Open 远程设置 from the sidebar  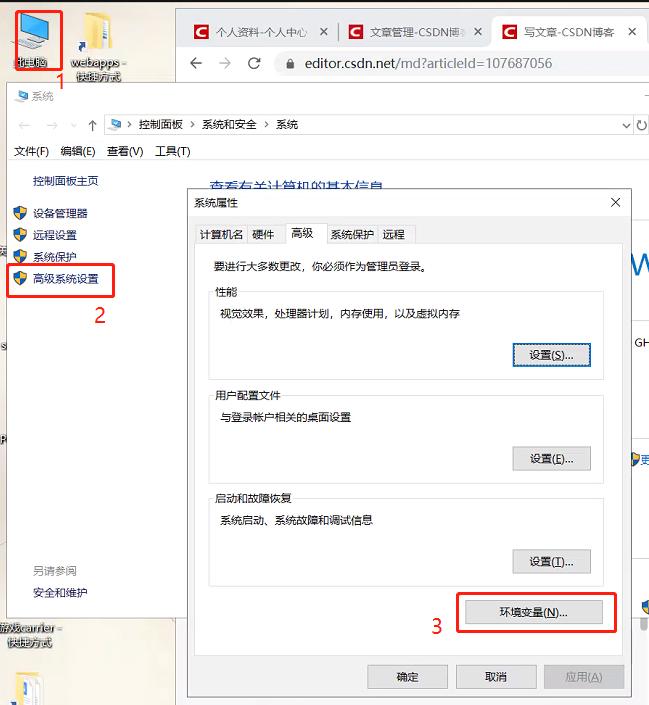pos(54,235)
